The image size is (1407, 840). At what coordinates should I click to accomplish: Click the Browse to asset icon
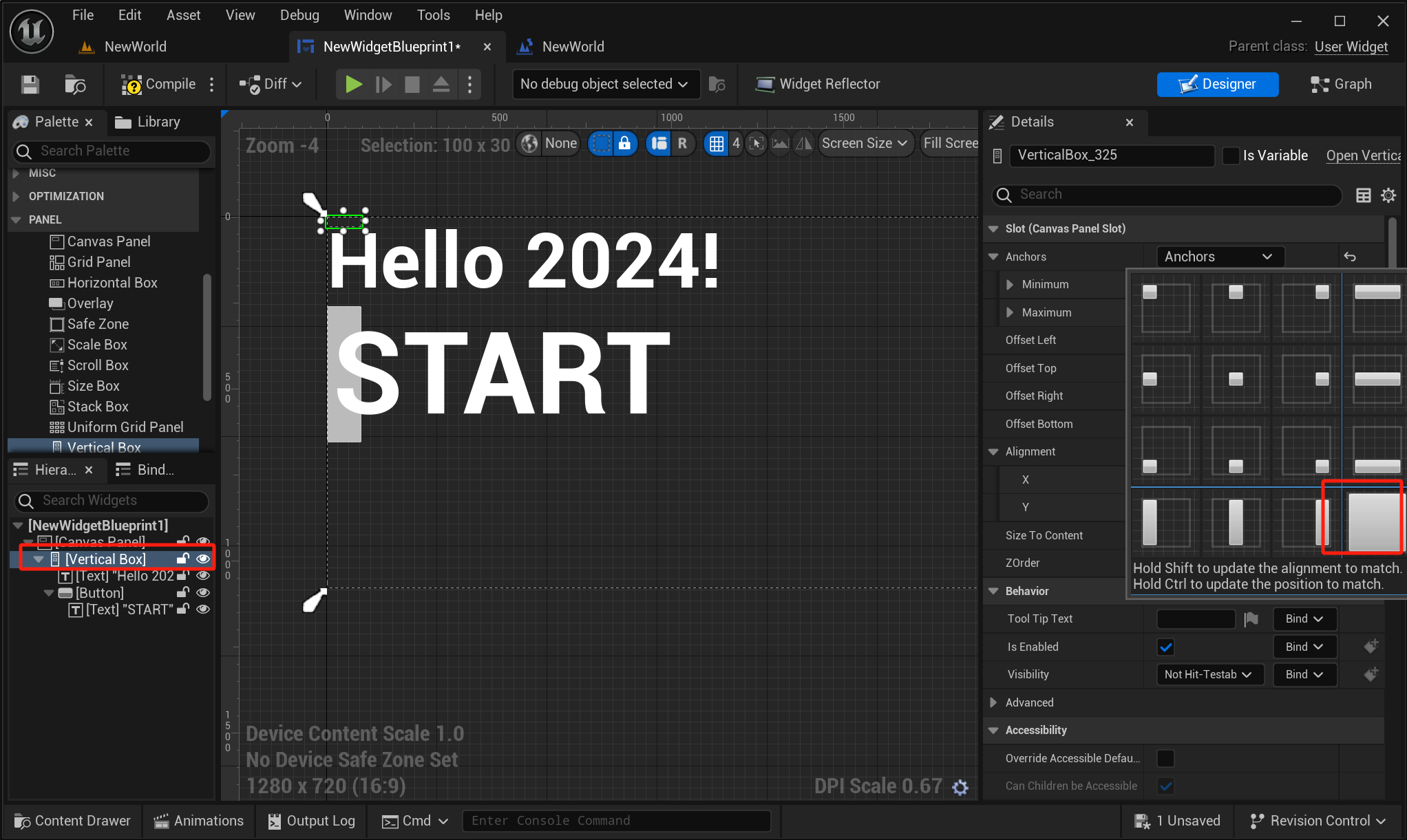tap(74, 84)
